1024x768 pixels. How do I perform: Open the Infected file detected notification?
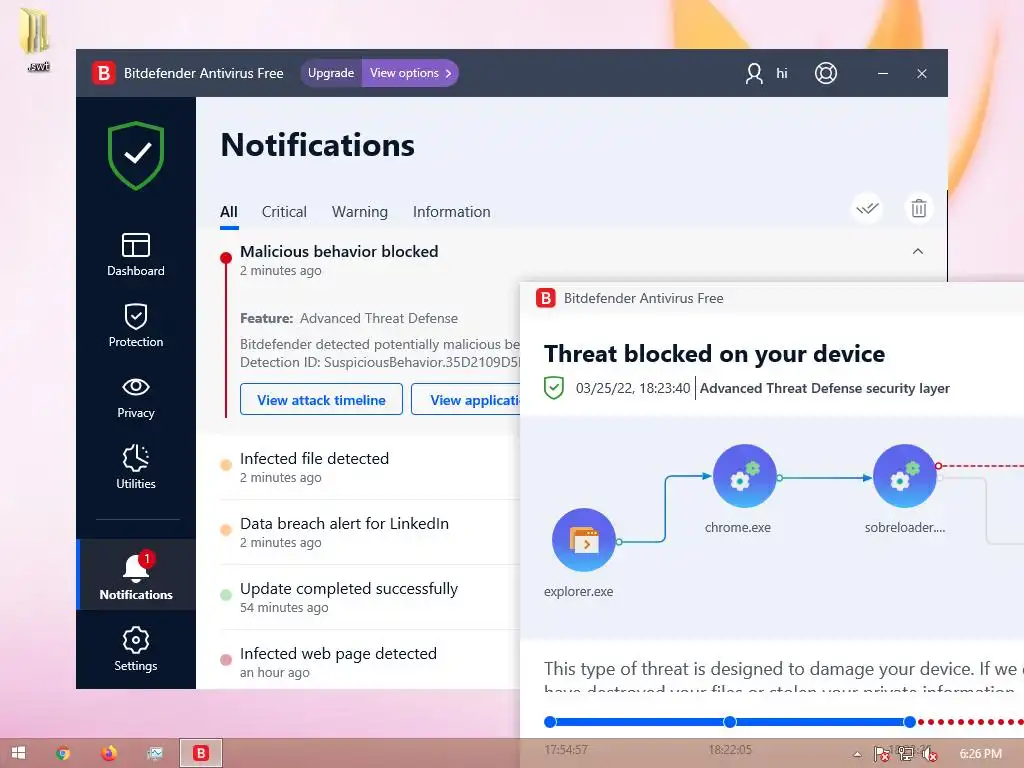click(370, 467)
